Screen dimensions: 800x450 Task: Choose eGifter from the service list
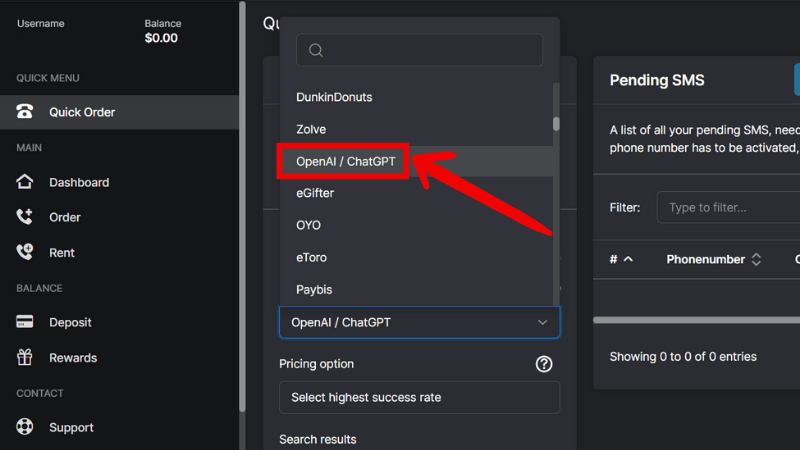point(416,193)
